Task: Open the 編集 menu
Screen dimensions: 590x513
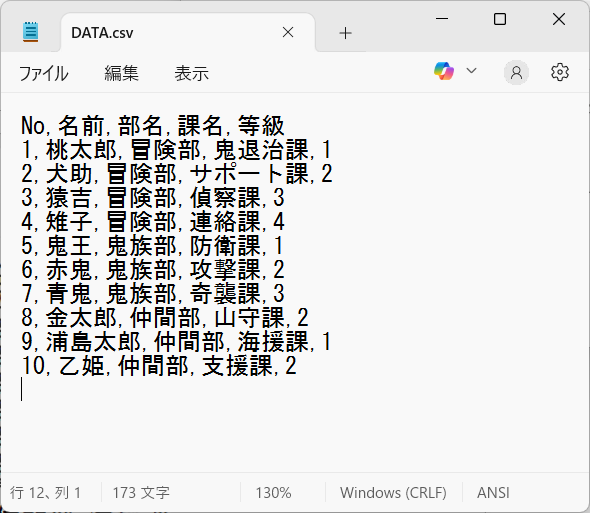Action: pos(122,73)
